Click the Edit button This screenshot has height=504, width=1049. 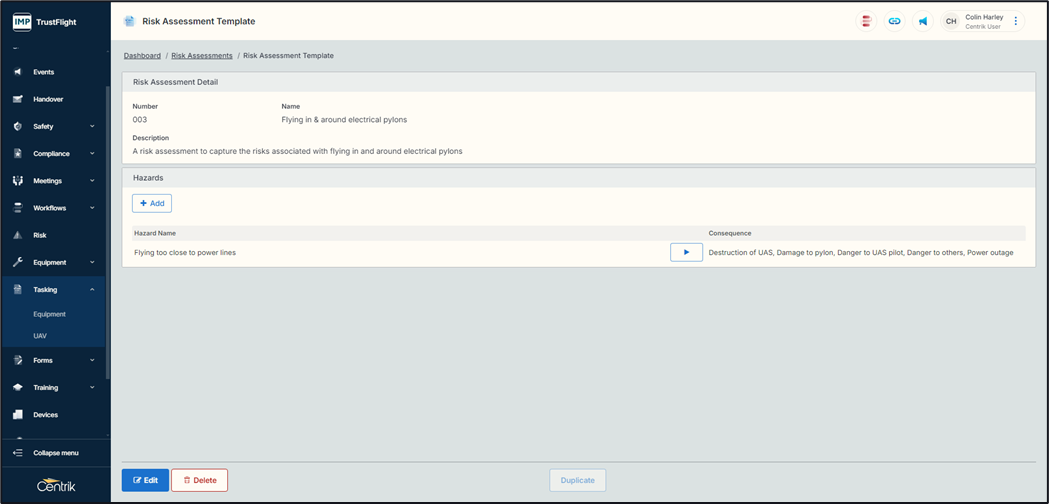tap(145, 480)
